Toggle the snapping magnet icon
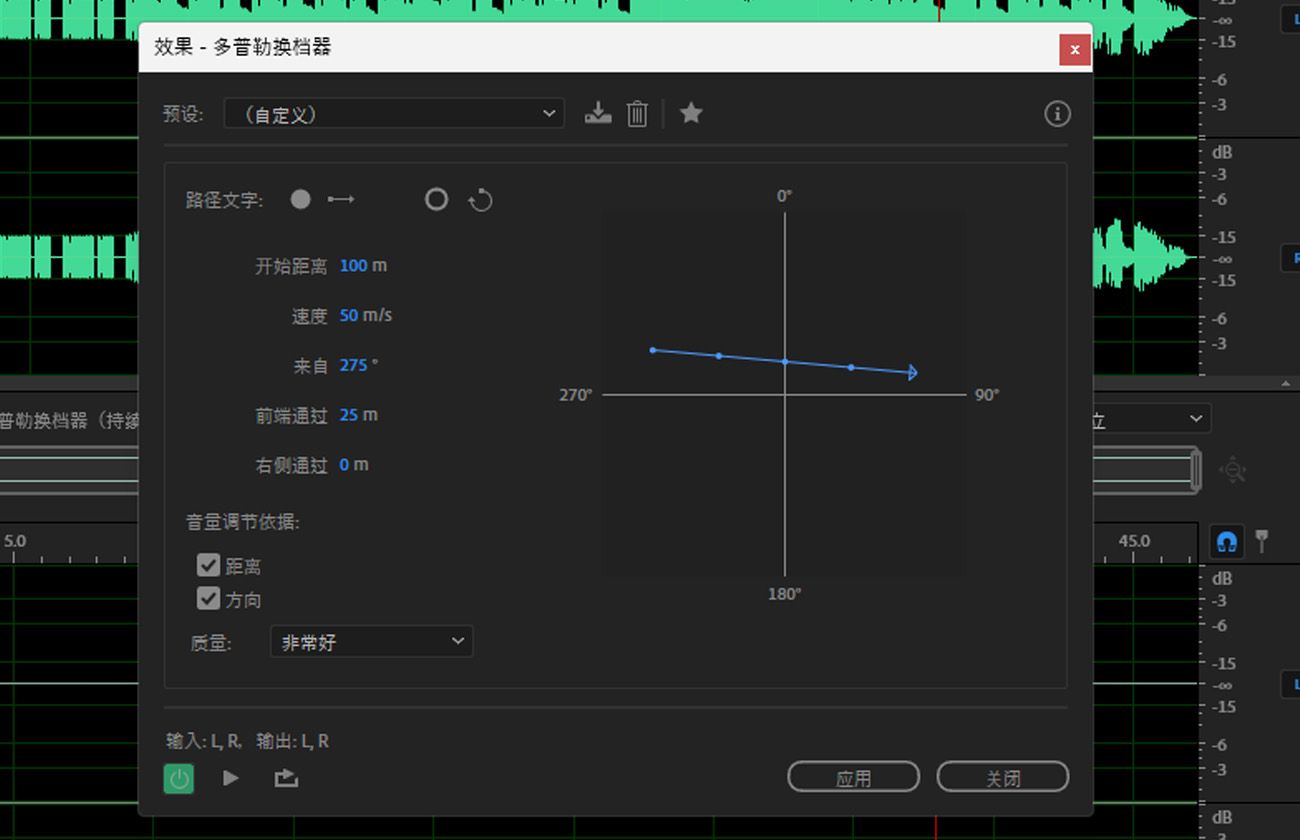The image size is (1300, 840). [1225, 541]
